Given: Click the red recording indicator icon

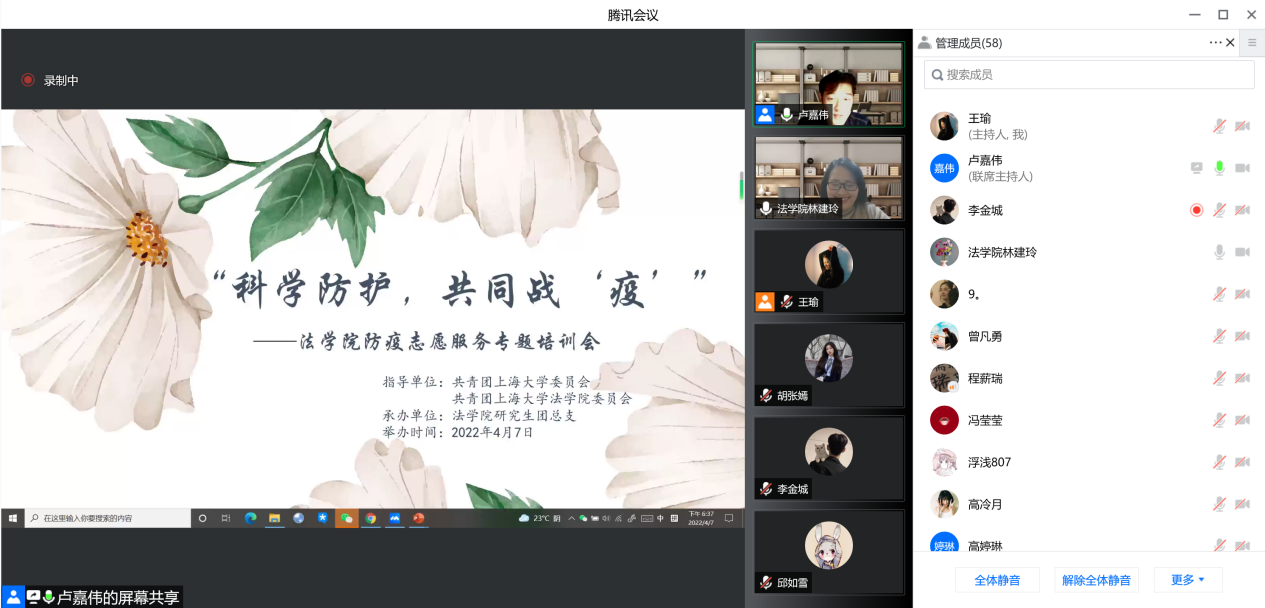Looking at the screenshot, I should (28, 80).
